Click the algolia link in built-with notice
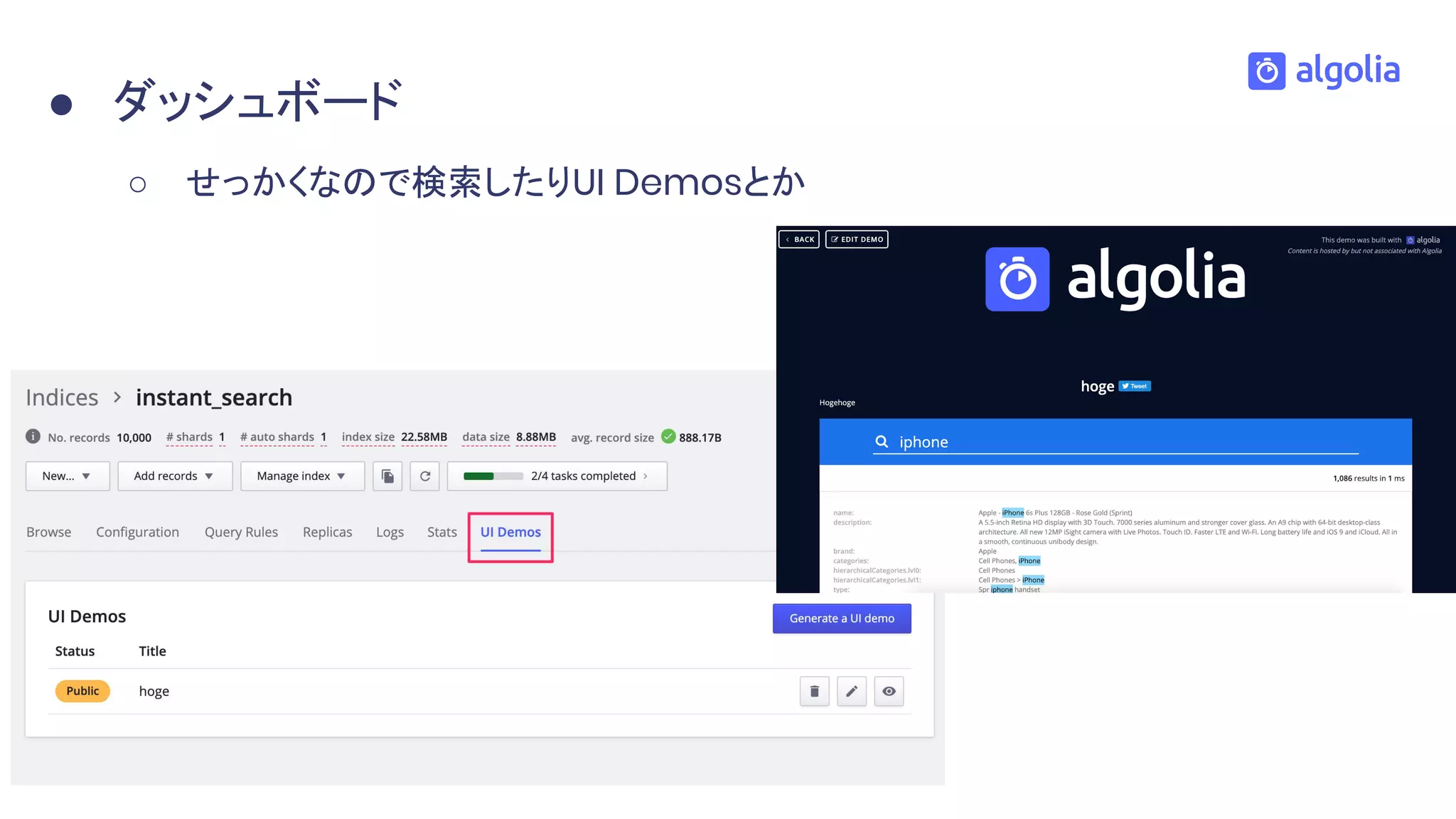The image size is (1456, 819). 1423,240
